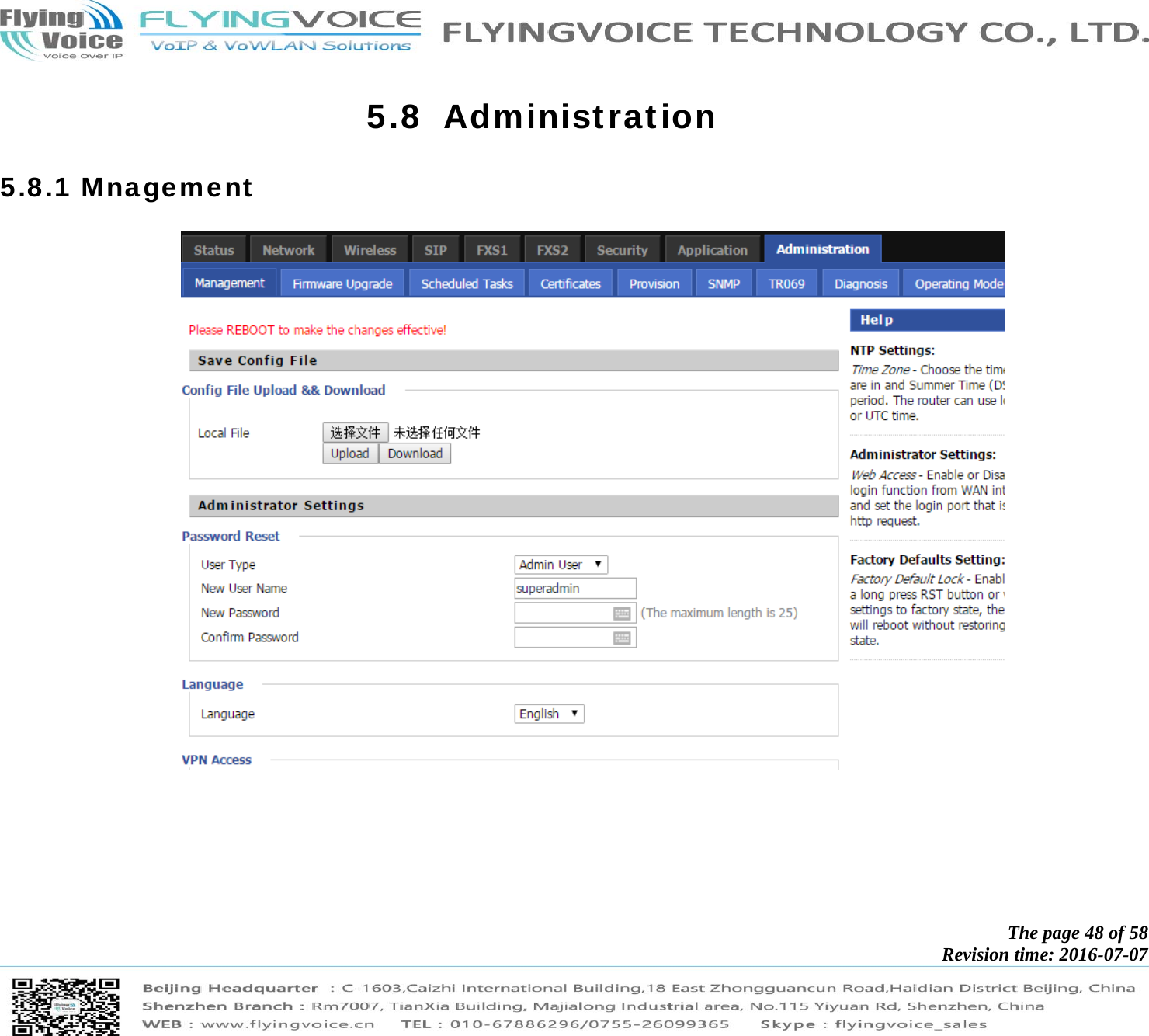Click keyboard icon in Confirm Password field
The image size is (1149, 1036).
[622, 638]
